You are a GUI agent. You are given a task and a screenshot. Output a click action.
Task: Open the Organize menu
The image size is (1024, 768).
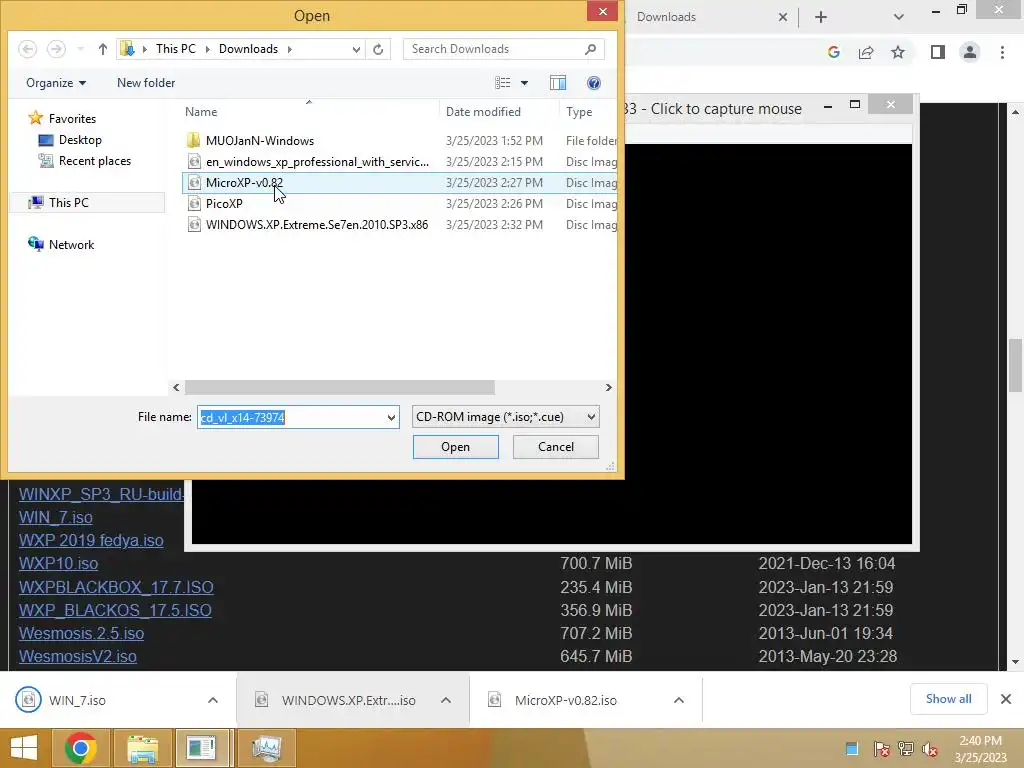(x=56, y=83)
